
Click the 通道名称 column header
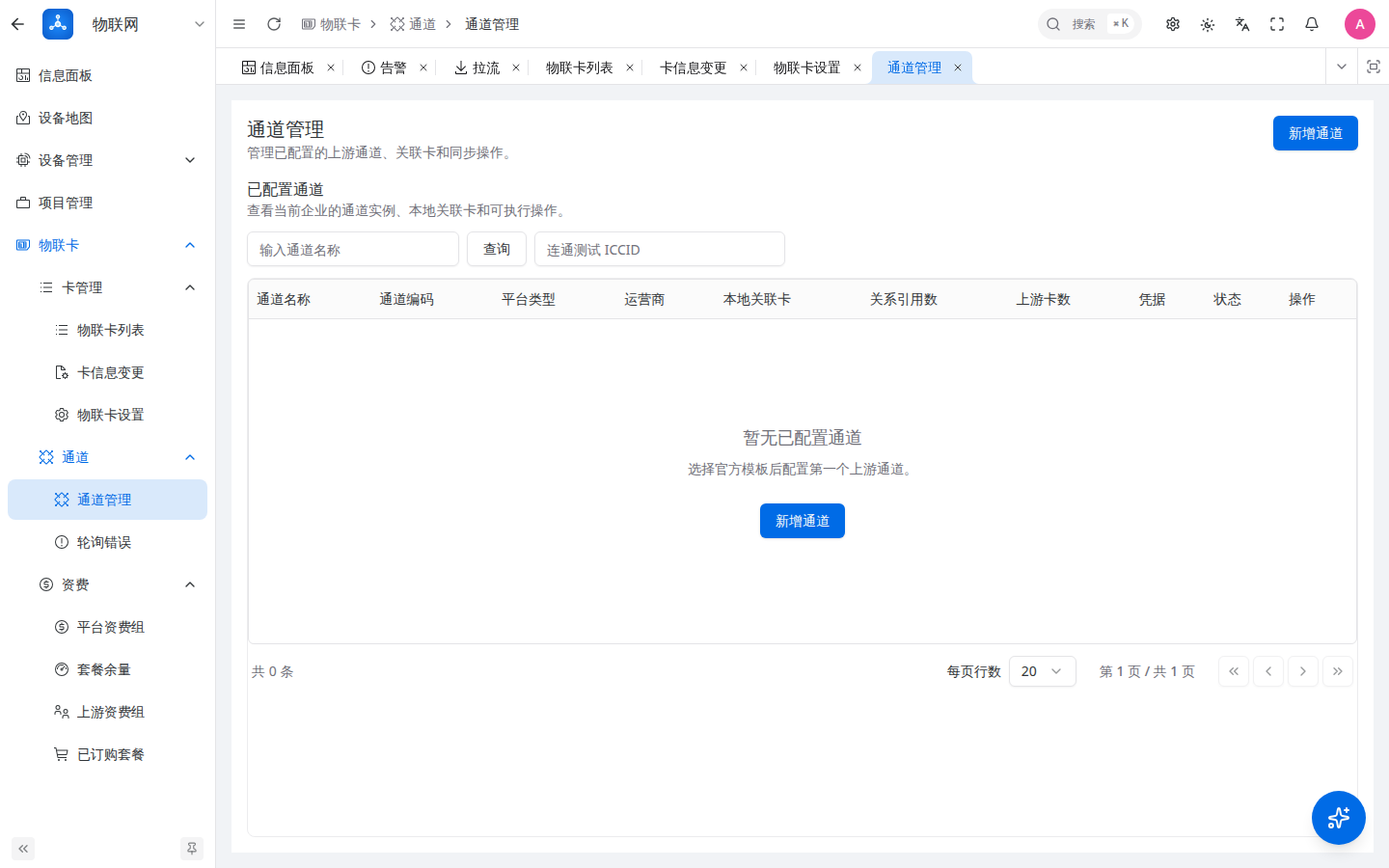click(x=284, y=299)
